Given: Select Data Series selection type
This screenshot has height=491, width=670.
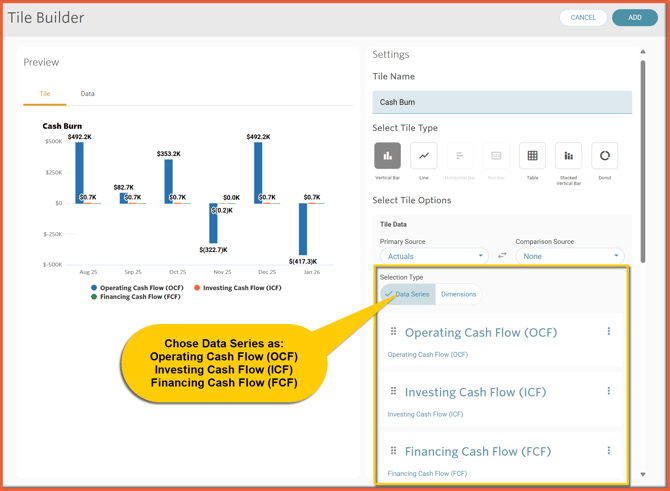Looking at the screenshot, I should 408,294.
